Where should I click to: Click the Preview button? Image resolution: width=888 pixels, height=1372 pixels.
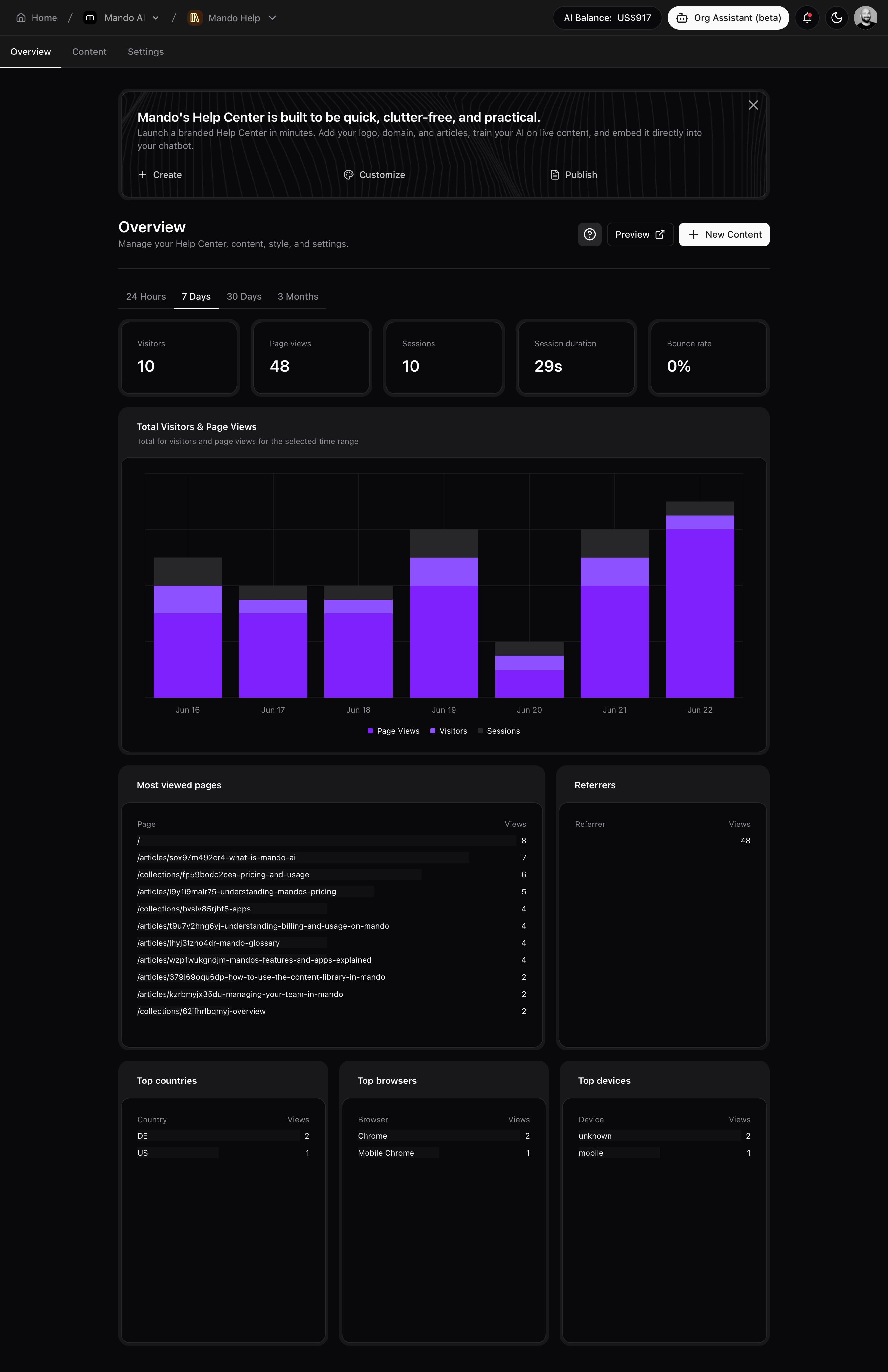coord(639,235)
